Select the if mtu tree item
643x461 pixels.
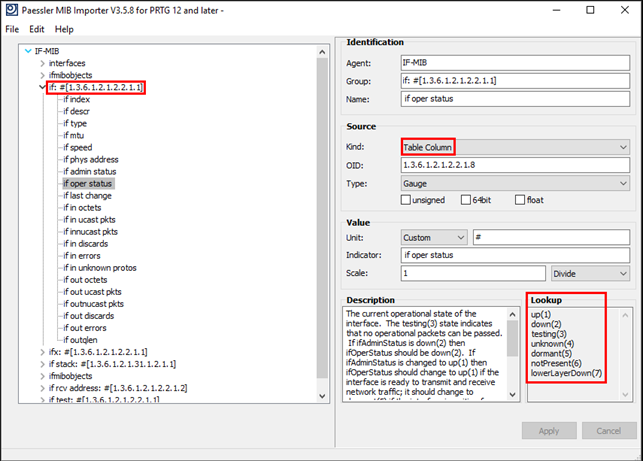[74, 135]
